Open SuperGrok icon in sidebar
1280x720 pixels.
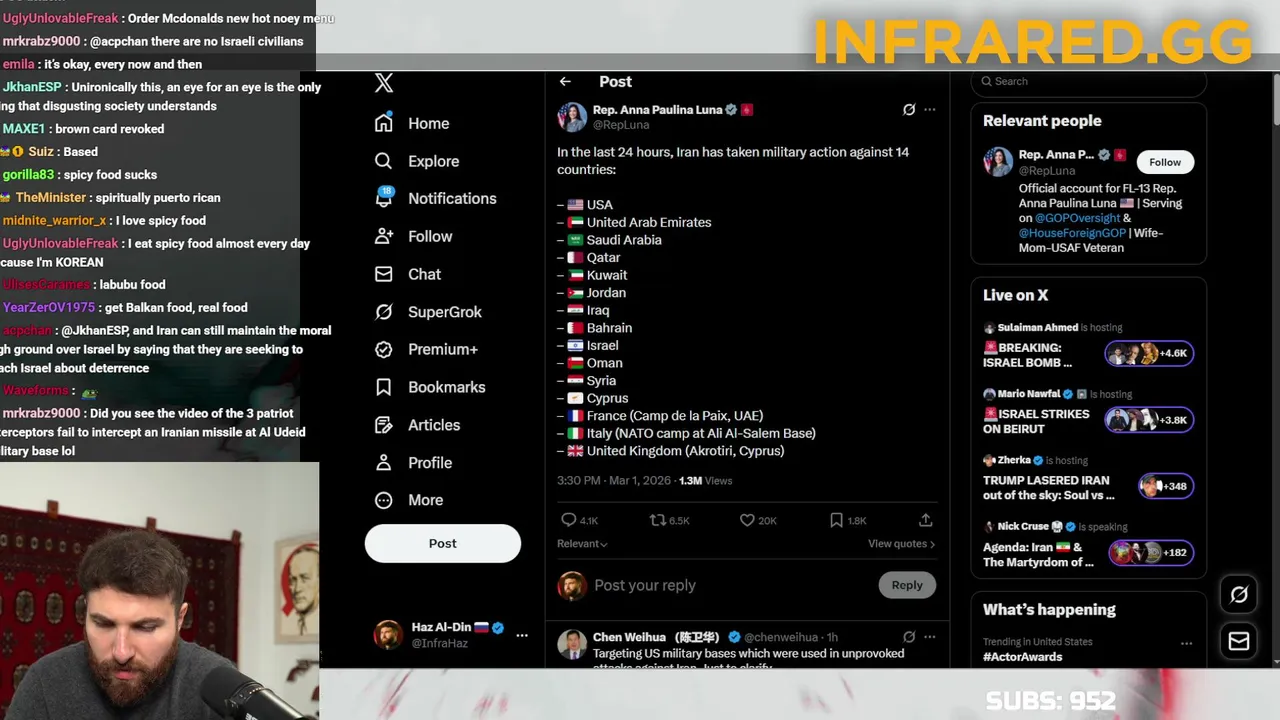[383, 312]
